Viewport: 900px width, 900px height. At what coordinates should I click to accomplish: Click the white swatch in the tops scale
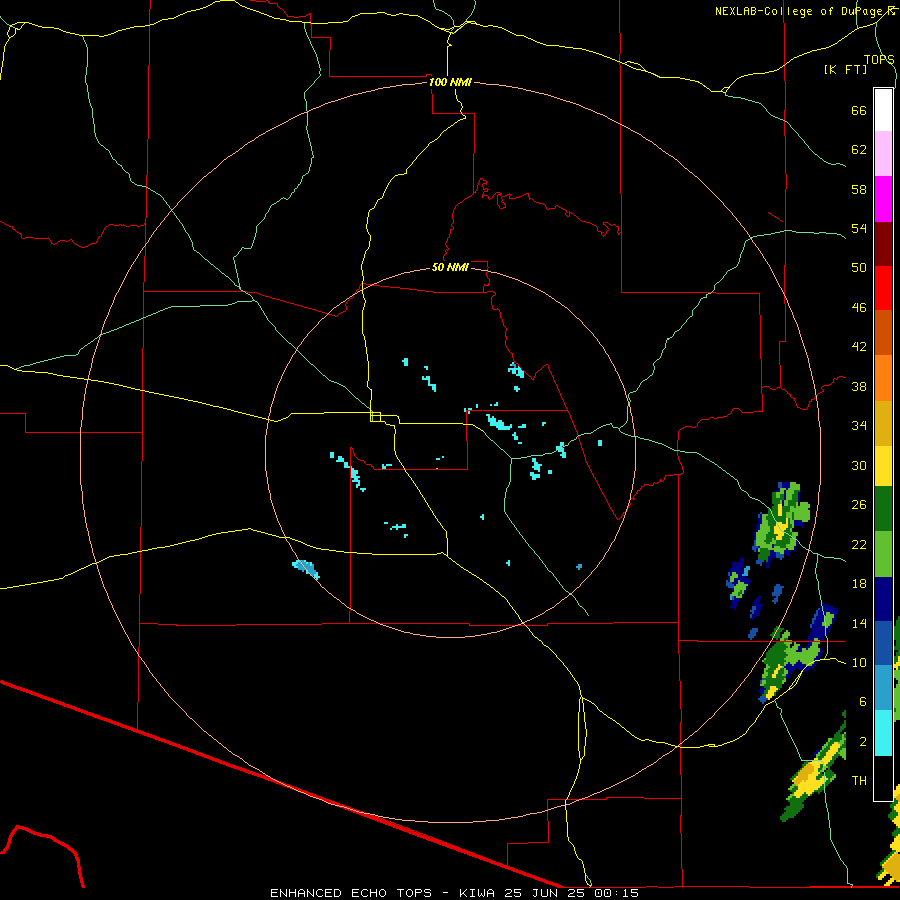[x=883, y=110]
